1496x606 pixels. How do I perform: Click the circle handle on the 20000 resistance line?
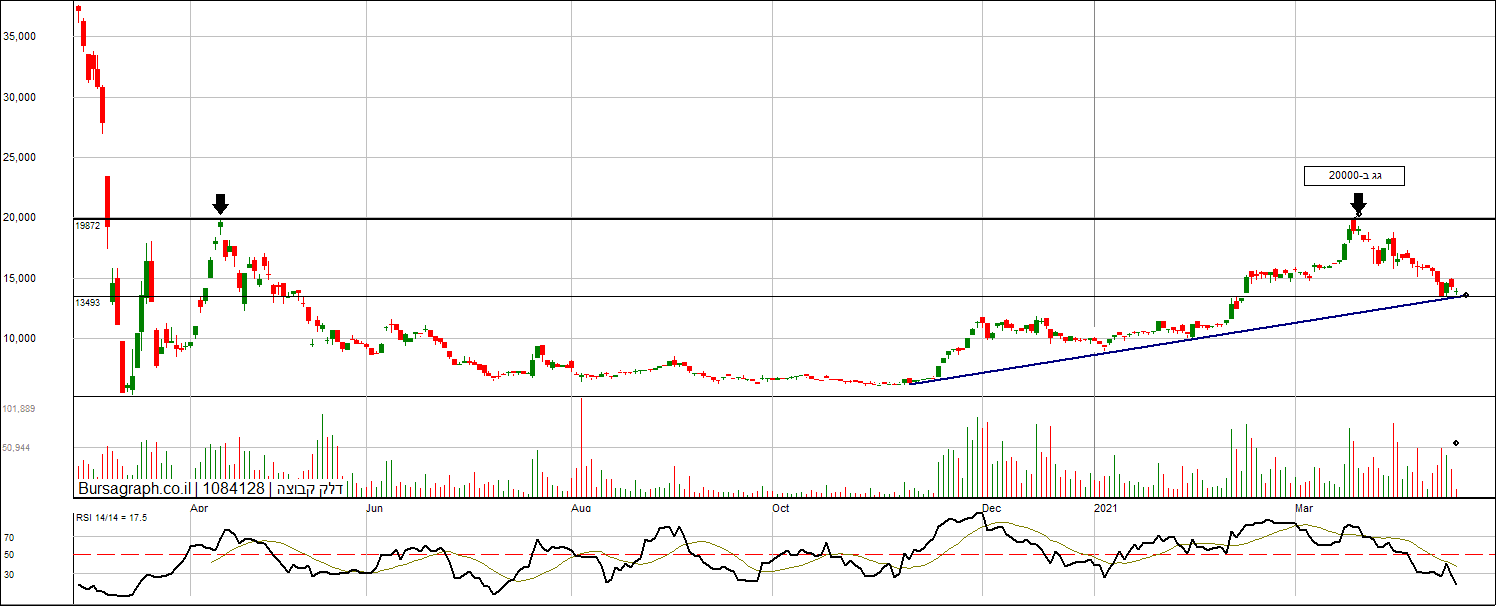1358,215
